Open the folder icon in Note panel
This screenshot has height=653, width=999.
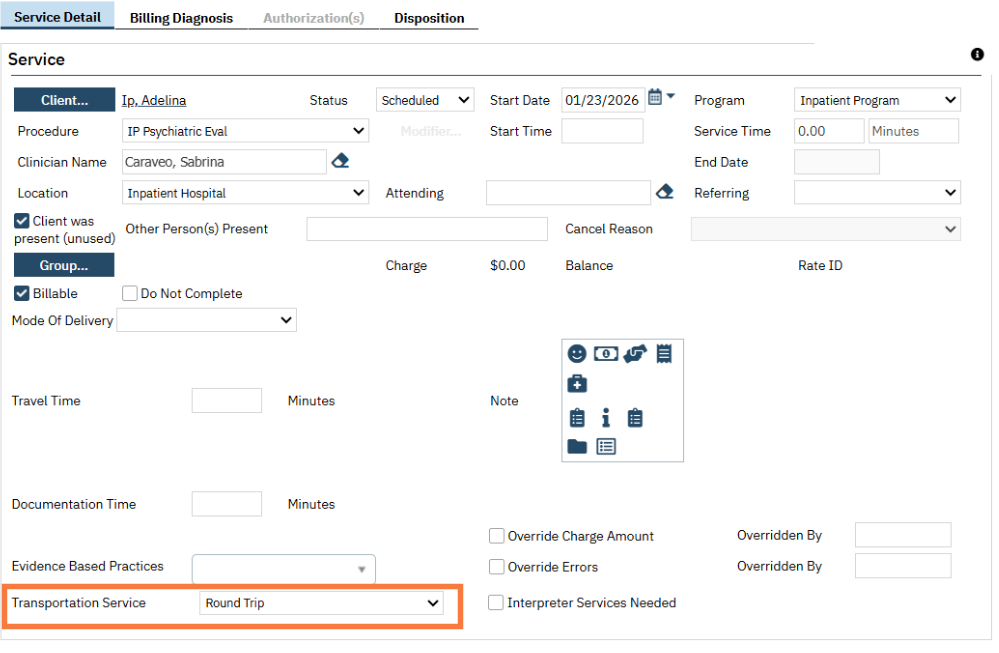pyautogui.click(x=577, y=446)
